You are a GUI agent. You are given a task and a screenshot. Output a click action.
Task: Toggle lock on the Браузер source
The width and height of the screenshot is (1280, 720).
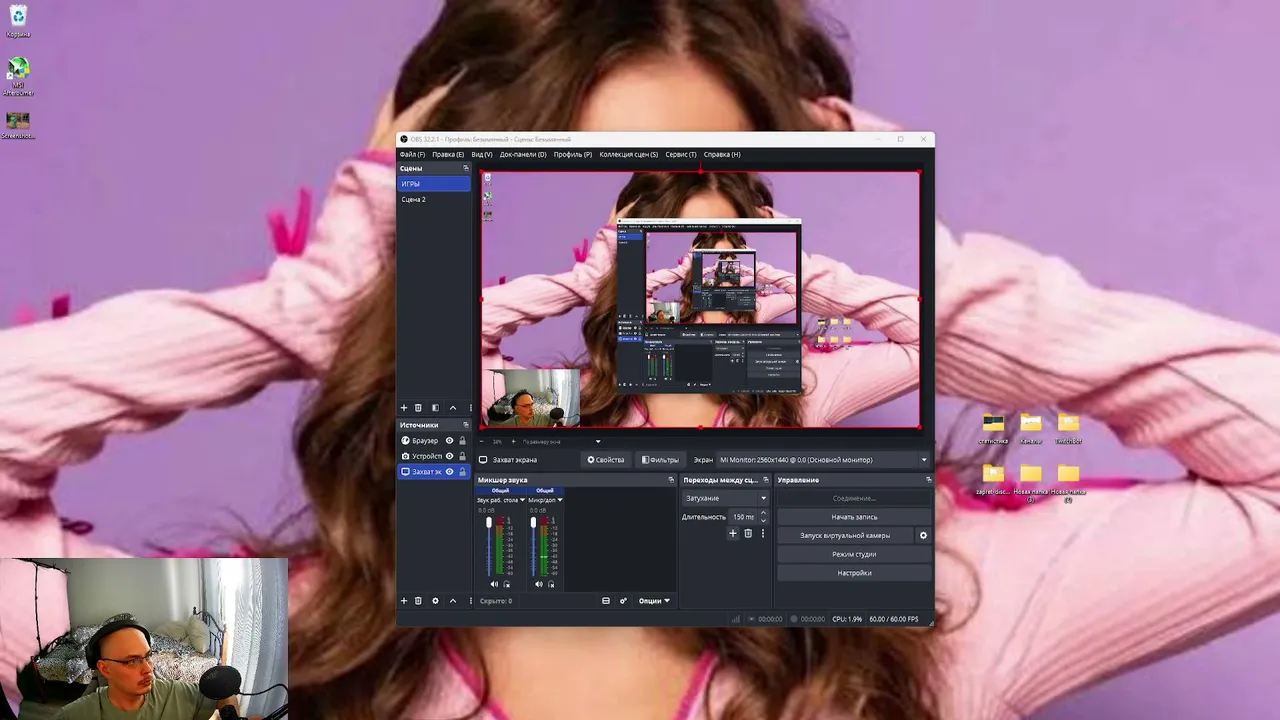coord(462,441)
